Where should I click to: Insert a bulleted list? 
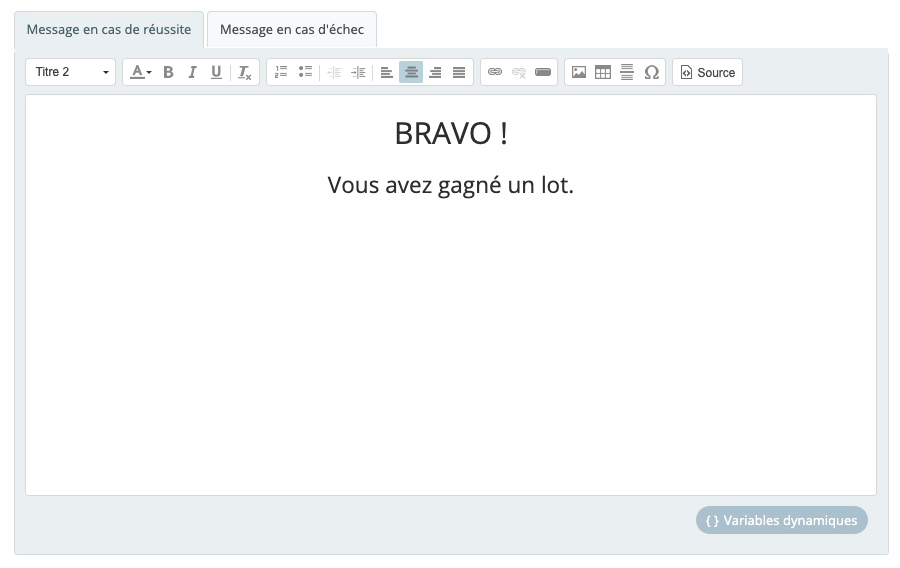(x=305, y=72)
